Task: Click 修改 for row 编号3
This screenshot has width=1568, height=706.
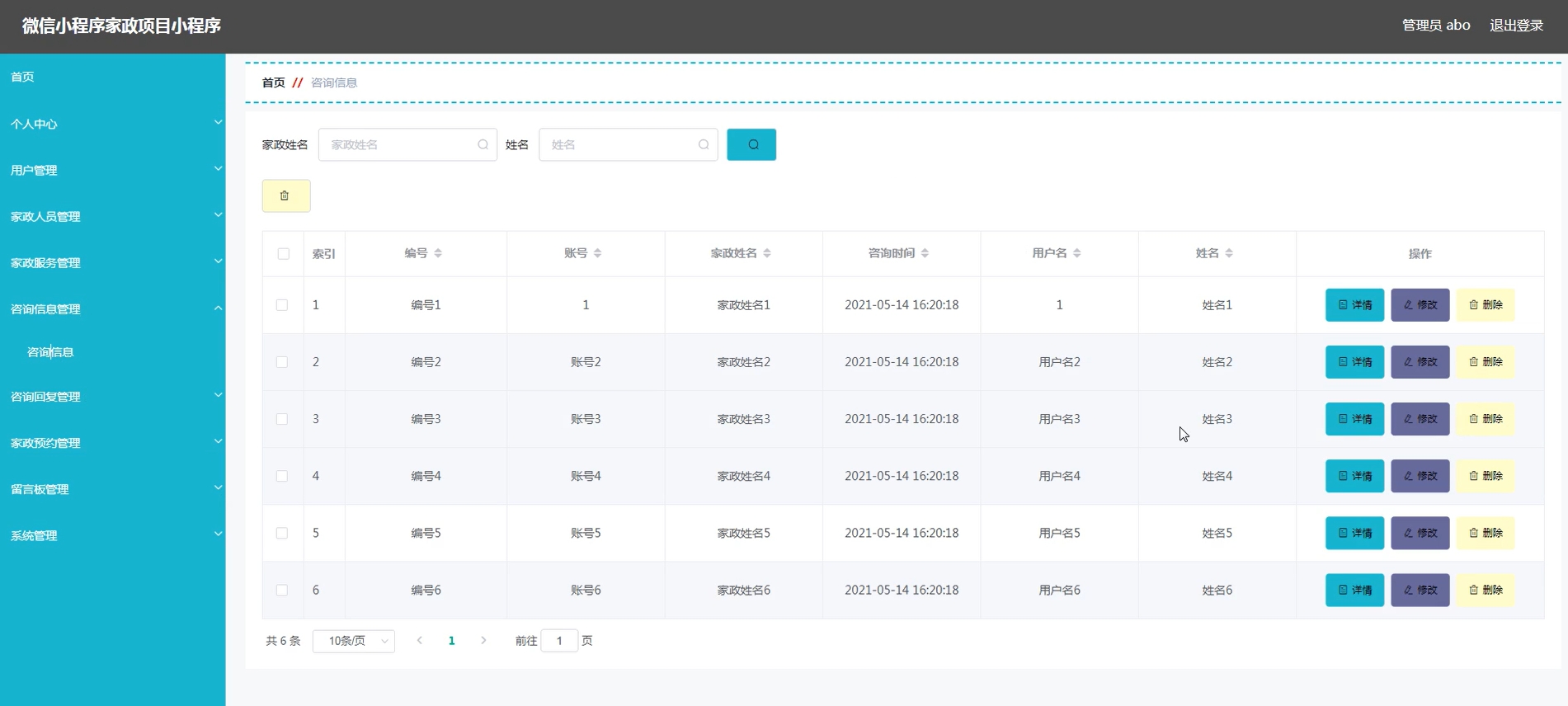Action: pos(1420,419)
